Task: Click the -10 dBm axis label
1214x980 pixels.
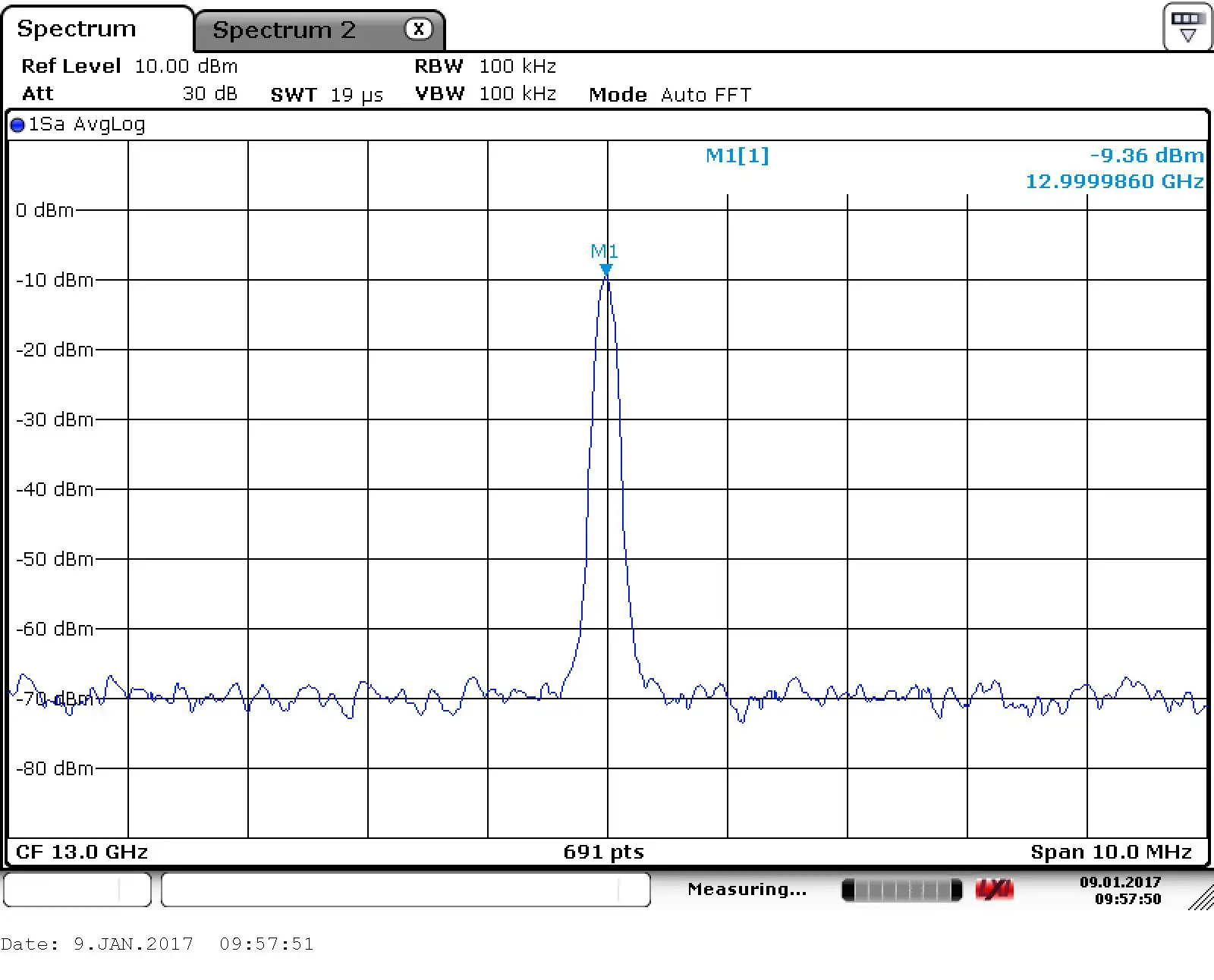Action: 55,280
